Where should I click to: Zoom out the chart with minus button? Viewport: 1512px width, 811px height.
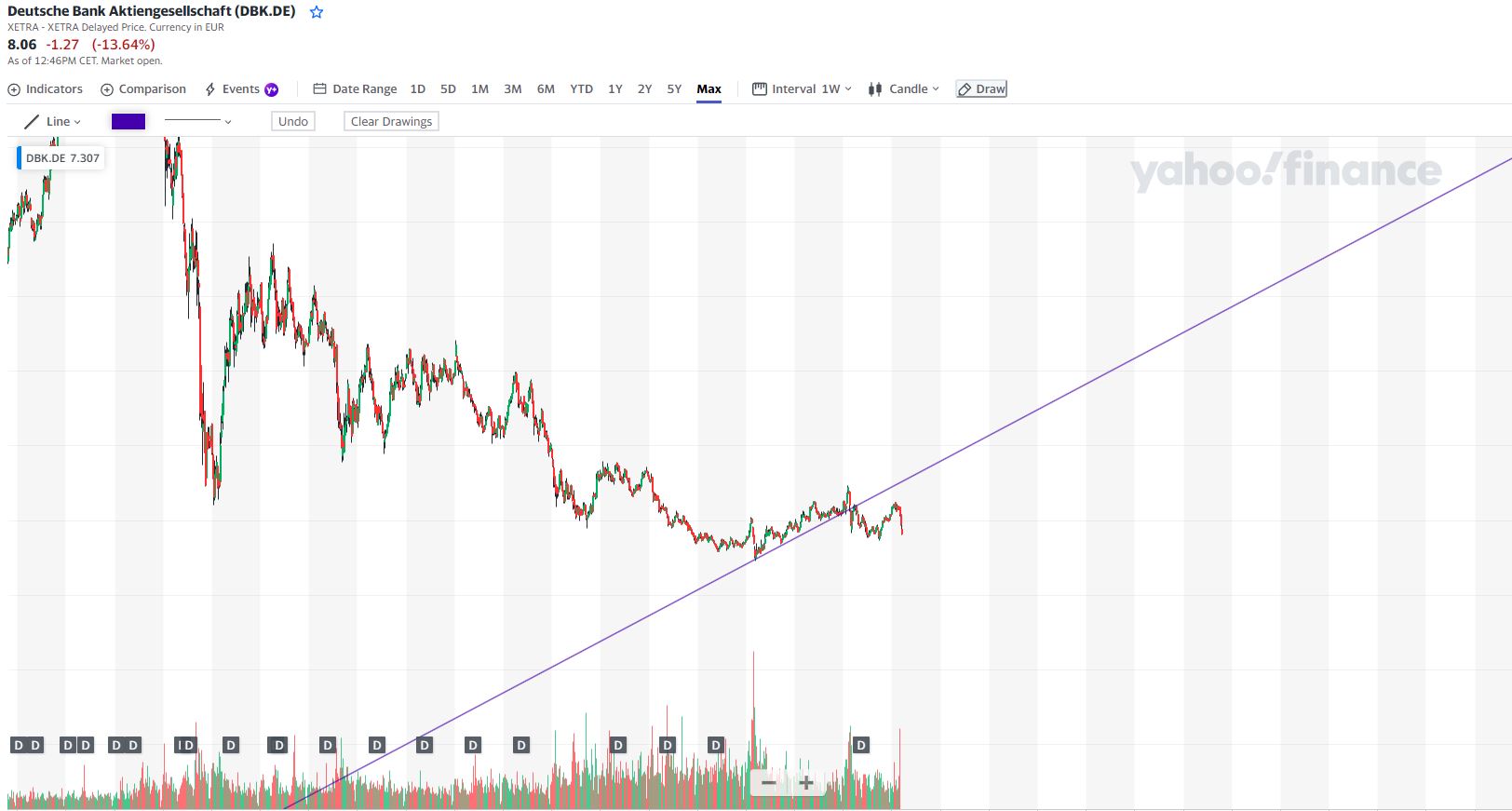pos(769,783)
